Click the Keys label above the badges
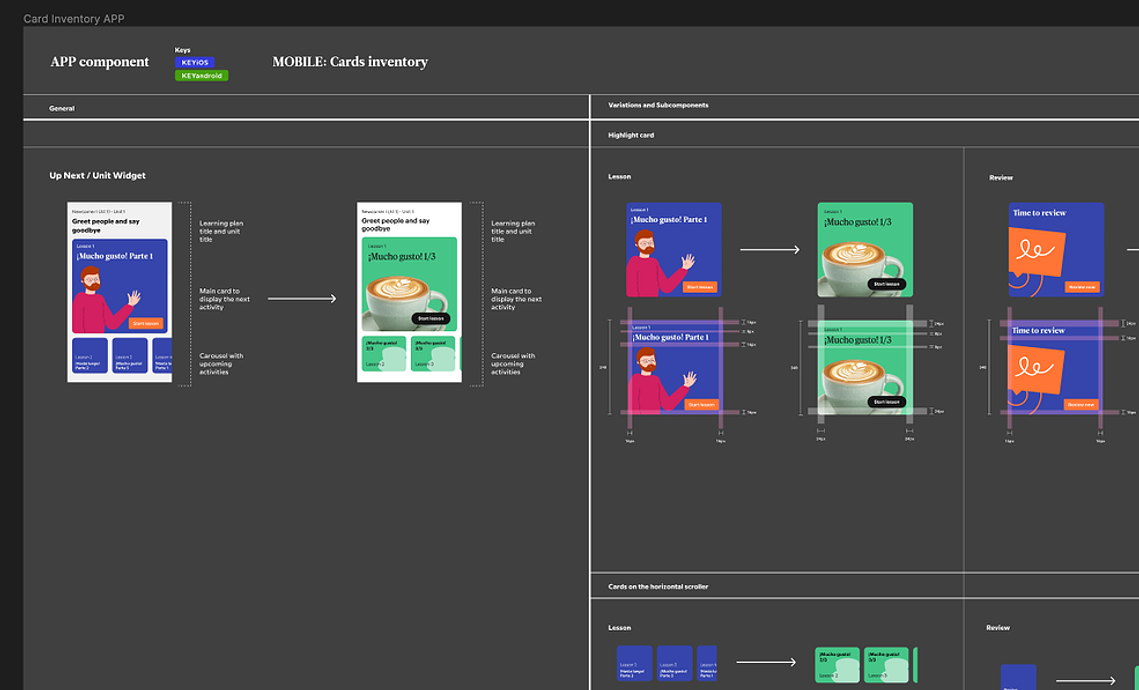Viewport: 1139px width, 690px height. [x=182, y=50]
